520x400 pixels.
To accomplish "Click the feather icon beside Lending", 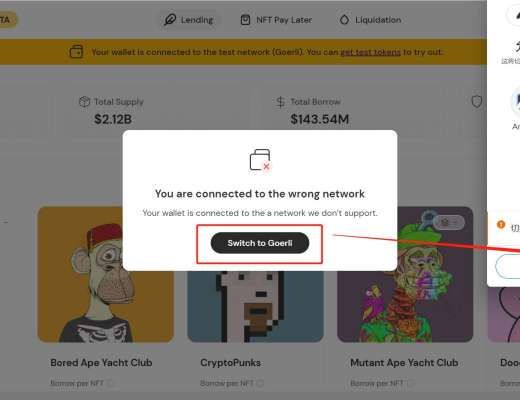I will tap(170, 20).
